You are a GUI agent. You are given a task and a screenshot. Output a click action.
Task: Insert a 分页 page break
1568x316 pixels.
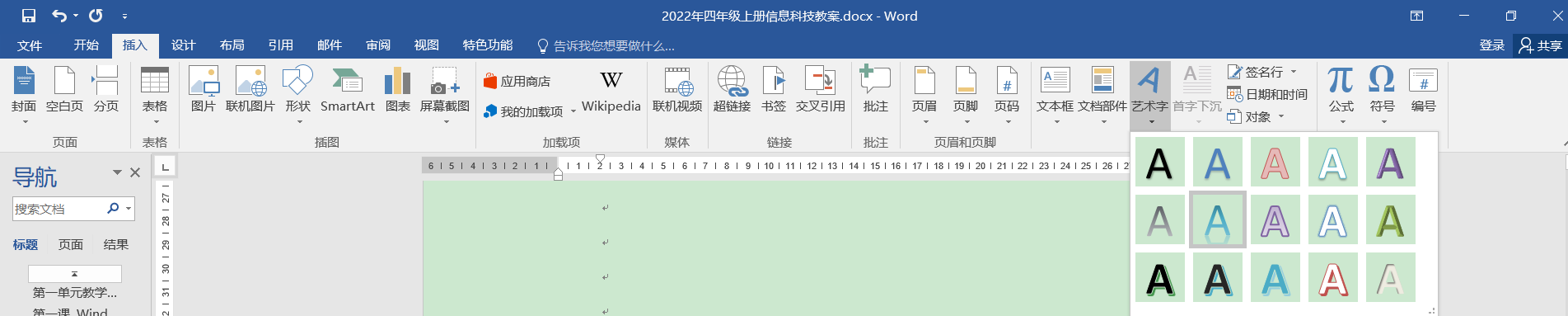click(x=105, y=89)
